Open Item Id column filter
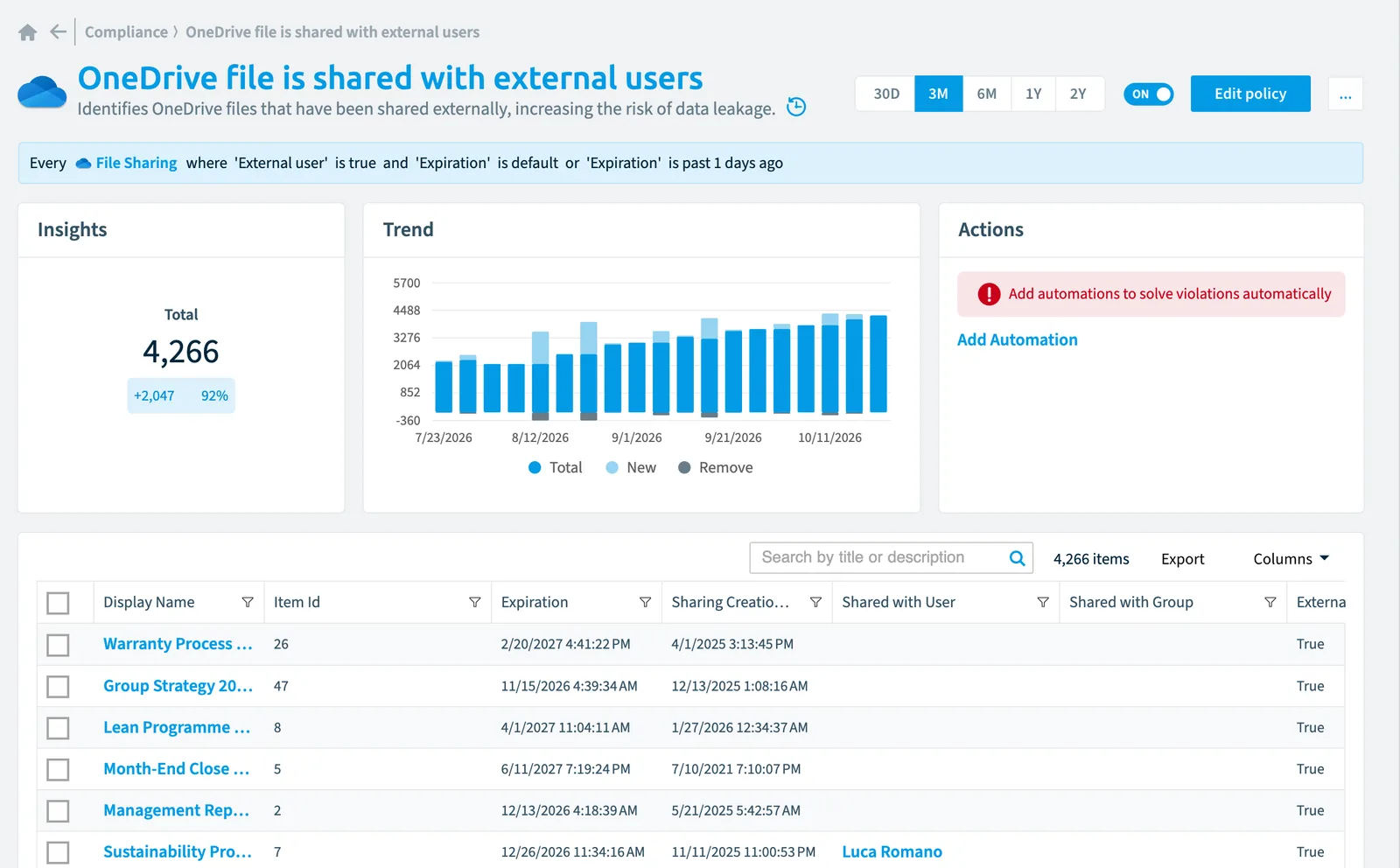The image size is (1400, 868). 475,602
